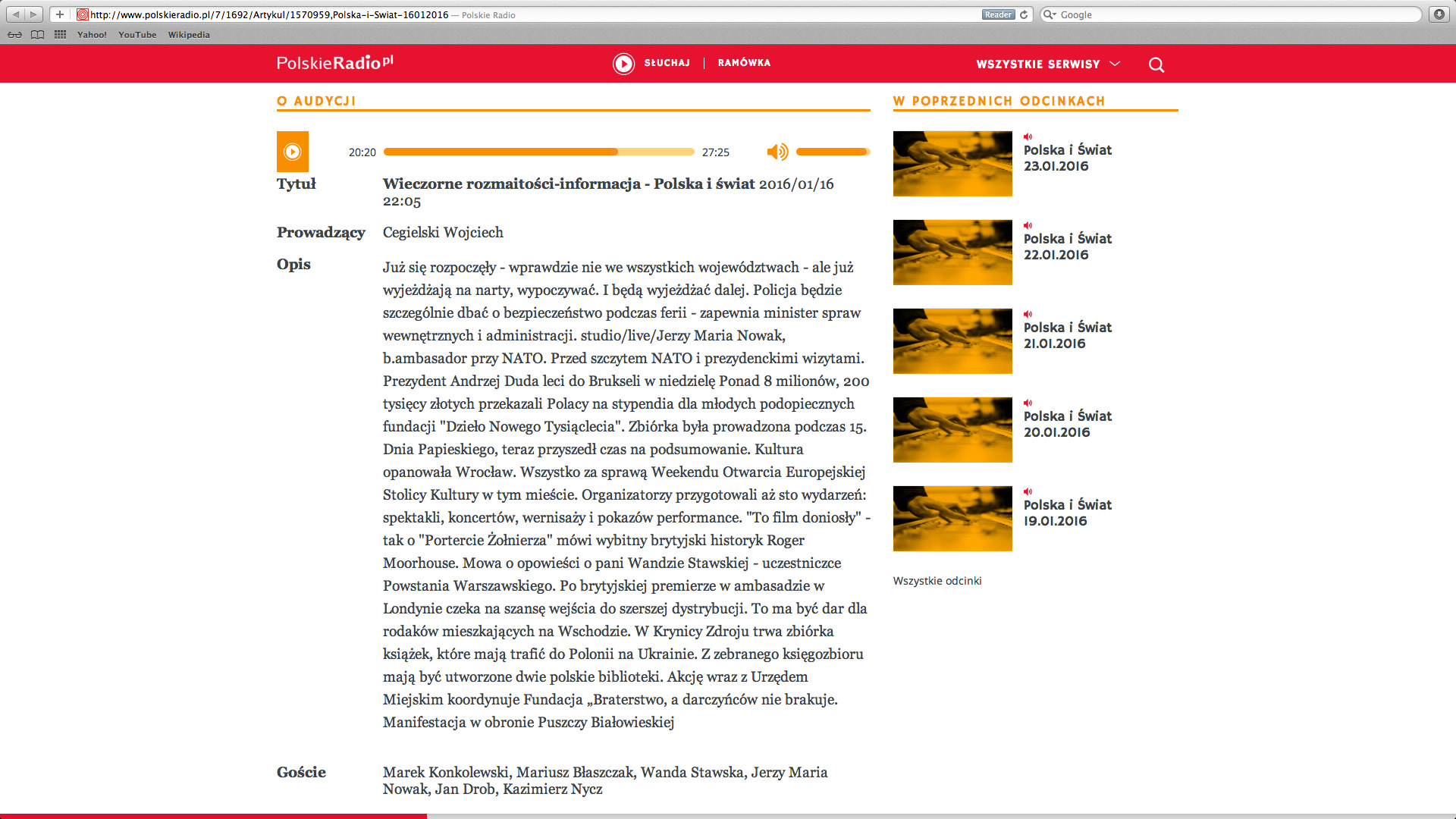
Task: Show bookmarks with the open book icon
Action: pyautogui.click(x=37, y=35)
